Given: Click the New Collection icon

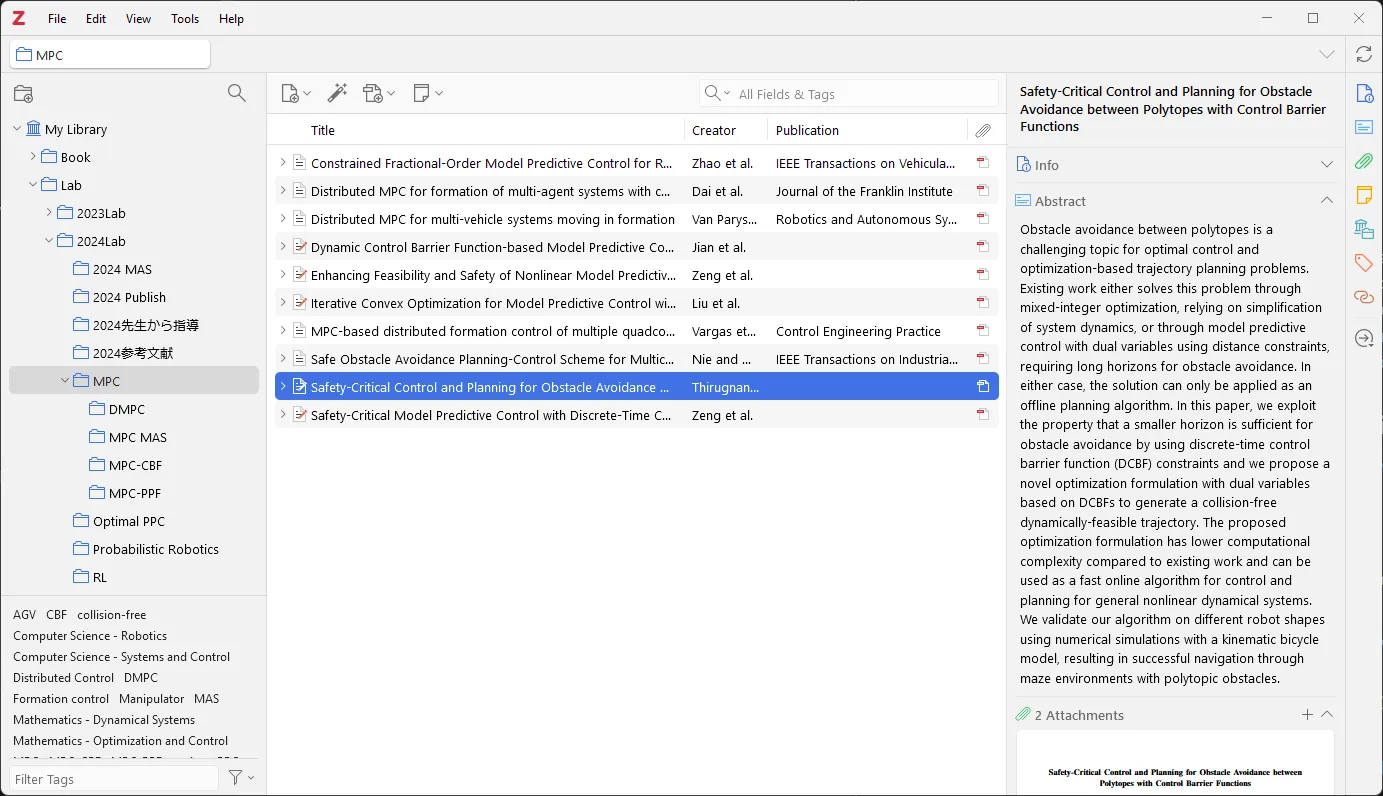Looking at the screenshot, I should (23, 94).
